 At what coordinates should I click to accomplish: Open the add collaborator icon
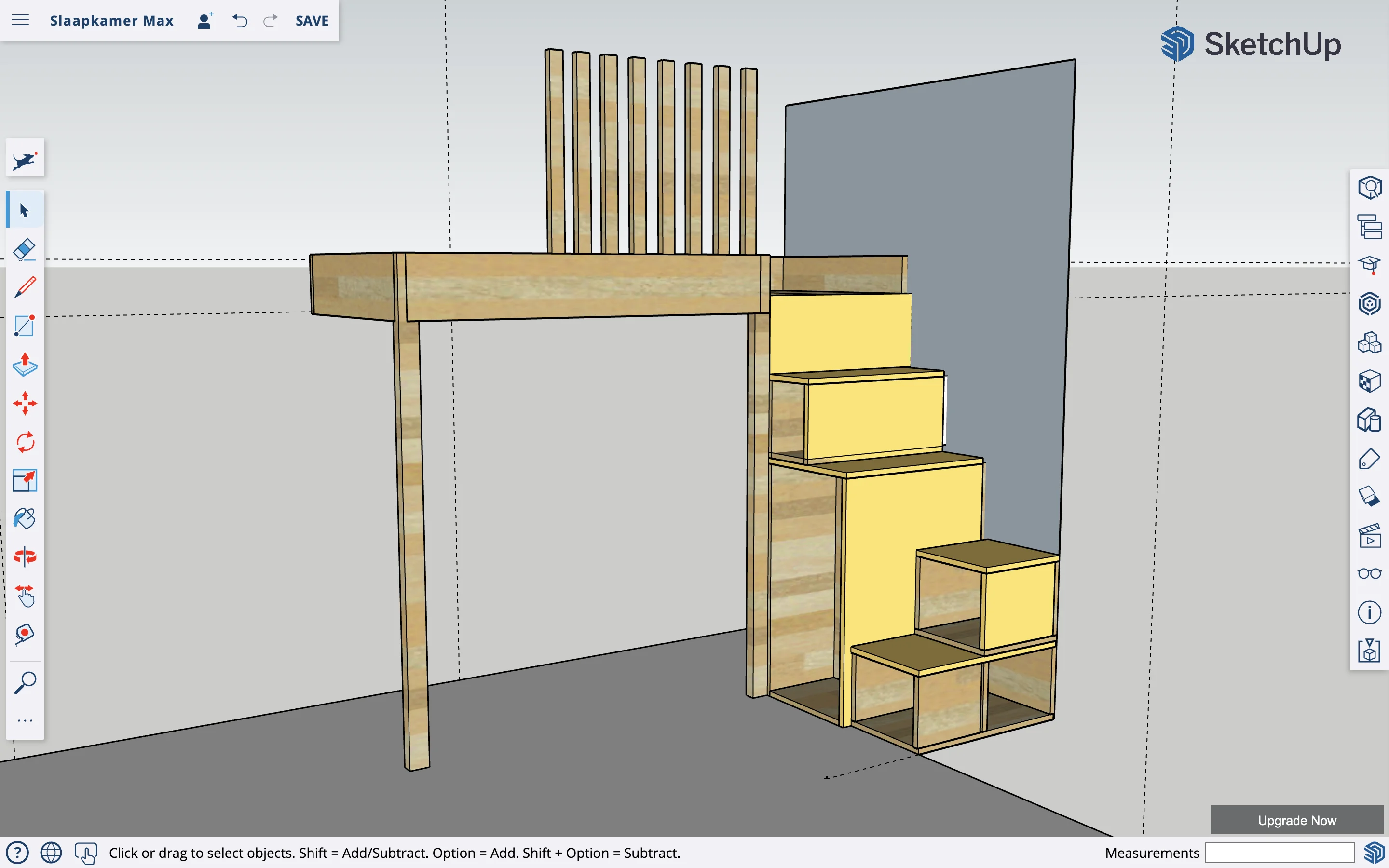[x=205, y=21]
